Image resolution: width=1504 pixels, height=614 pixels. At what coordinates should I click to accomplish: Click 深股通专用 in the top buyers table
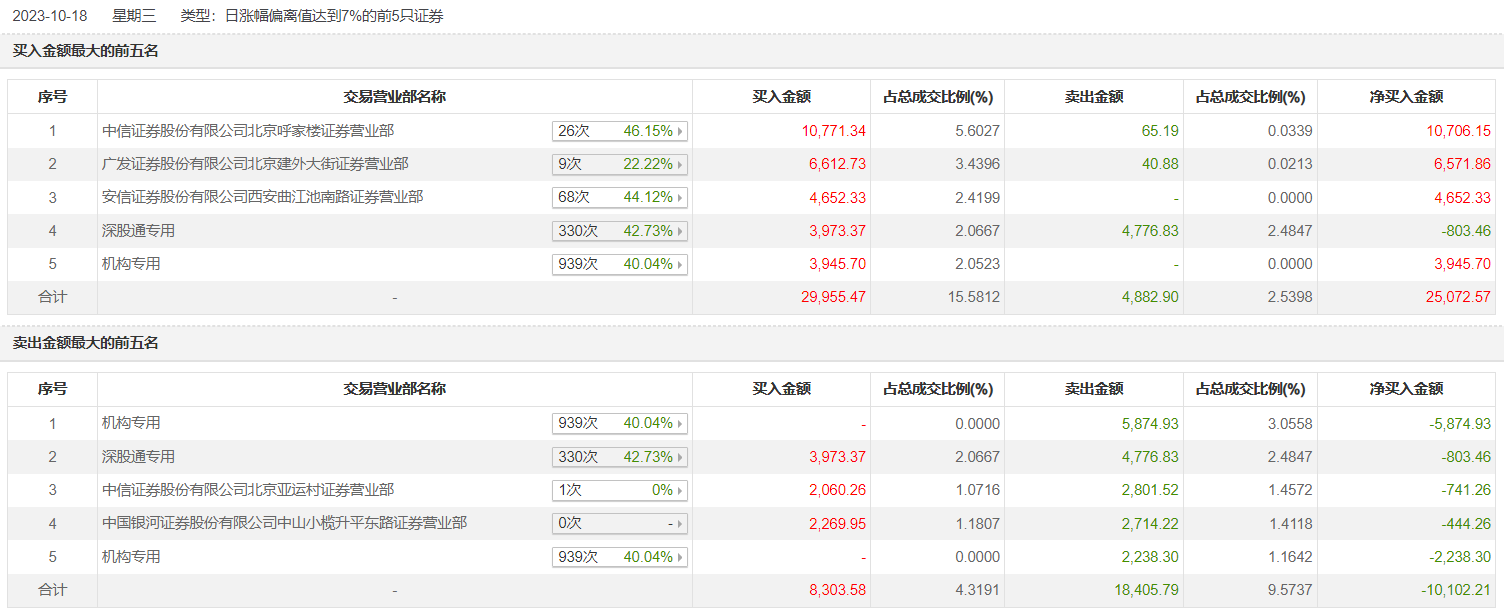pos(138,231)
